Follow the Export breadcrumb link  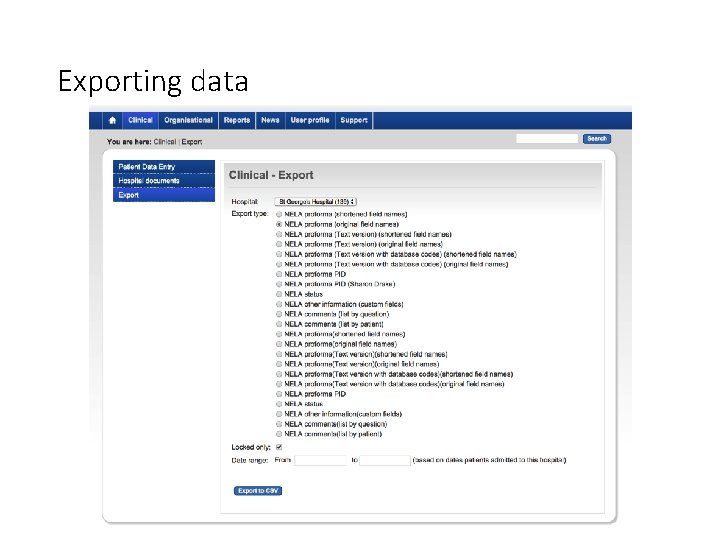coord(191,142)
